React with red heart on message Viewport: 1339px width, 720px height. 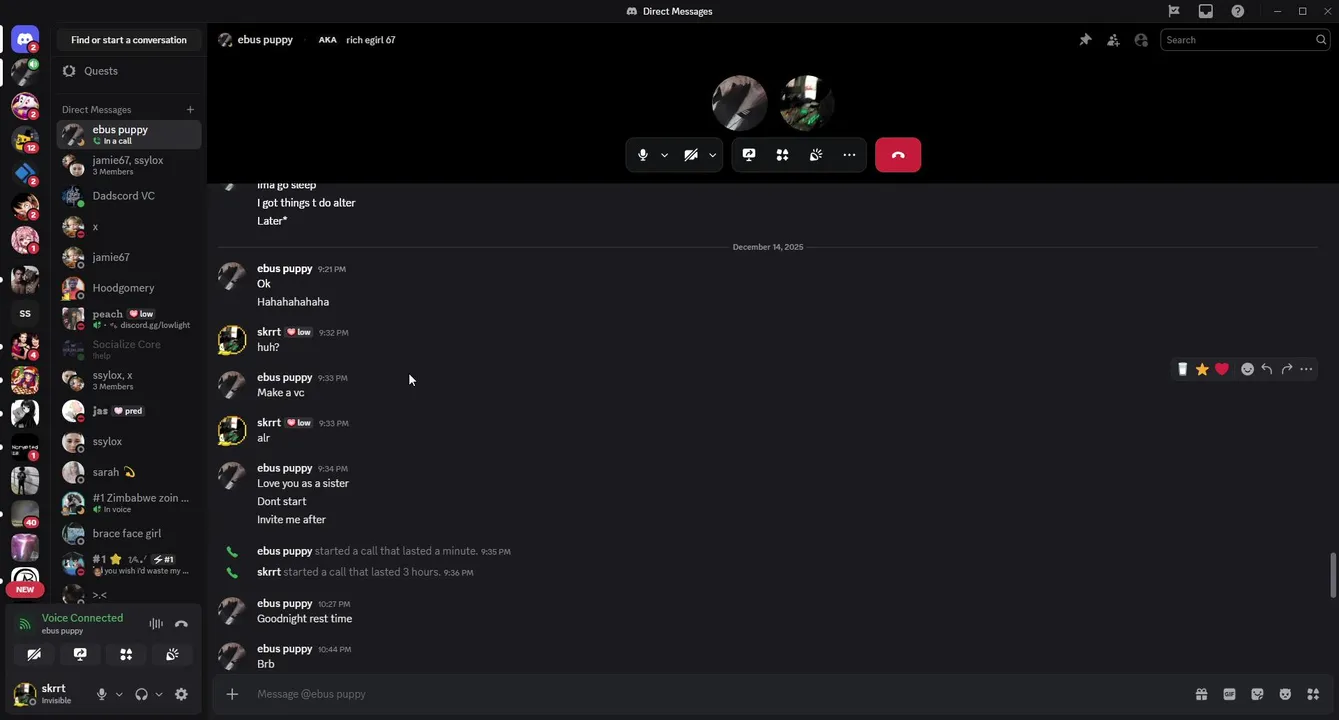tap(1222, 369)
